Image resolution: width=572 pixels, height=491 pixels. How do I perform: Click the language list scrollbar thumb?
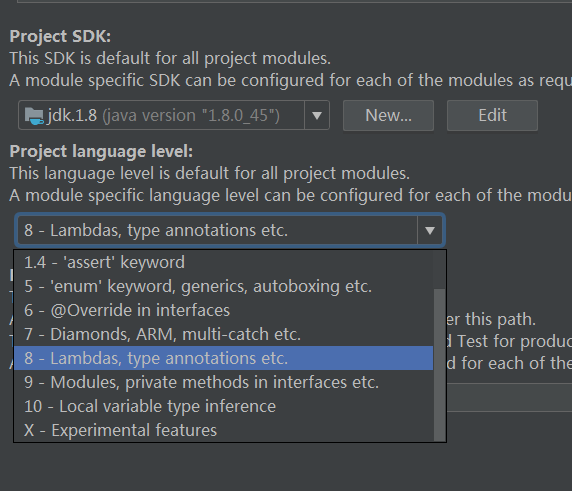click(440, 365)
